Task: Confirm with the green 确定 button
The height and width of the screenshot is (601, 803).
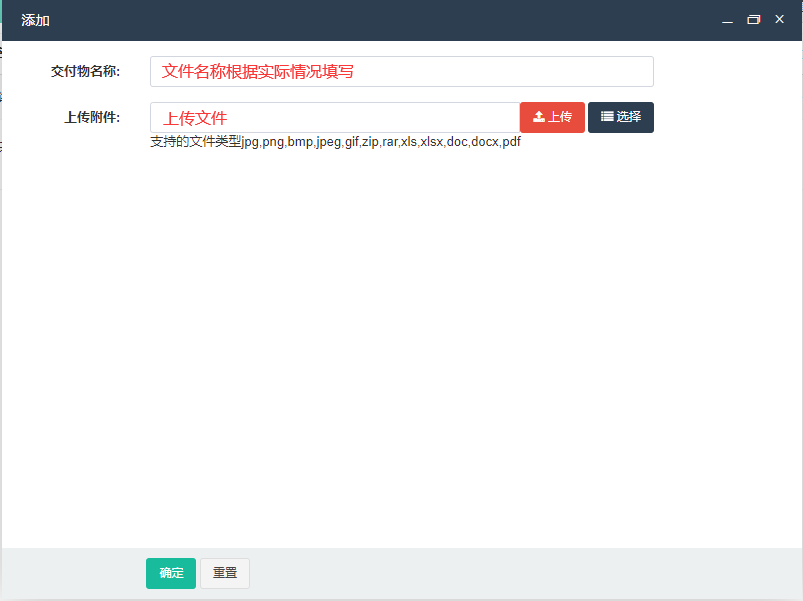Action: 171,573
